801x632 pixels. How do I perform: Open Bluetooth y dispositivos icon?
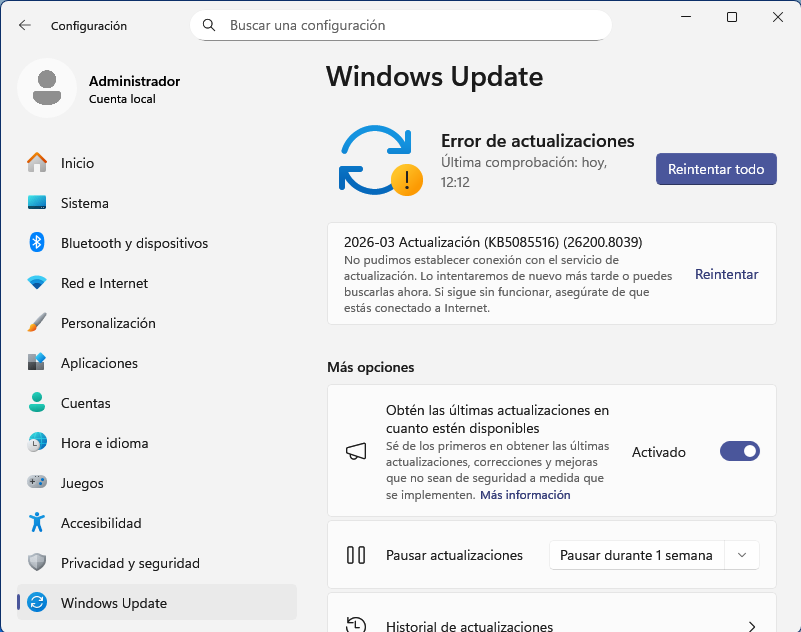tap(37, 243)
